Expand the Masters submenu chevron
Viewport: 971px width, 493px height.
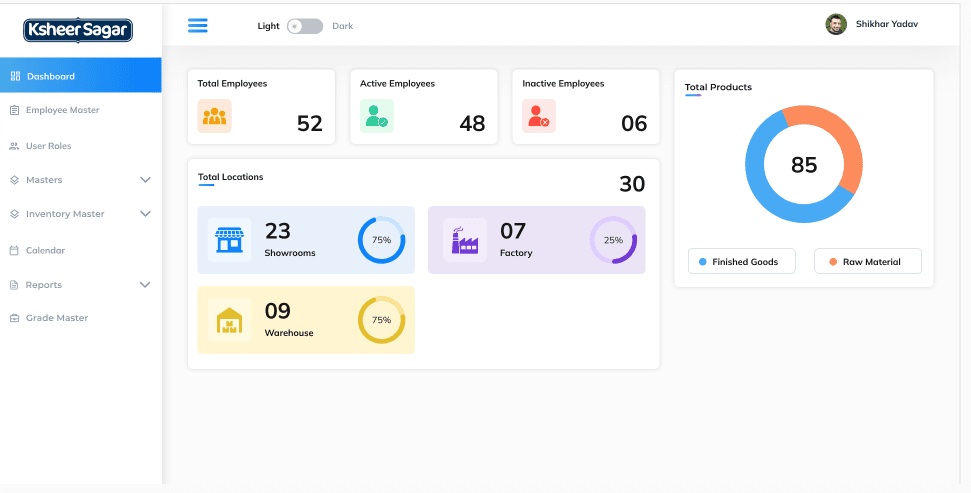145,180
